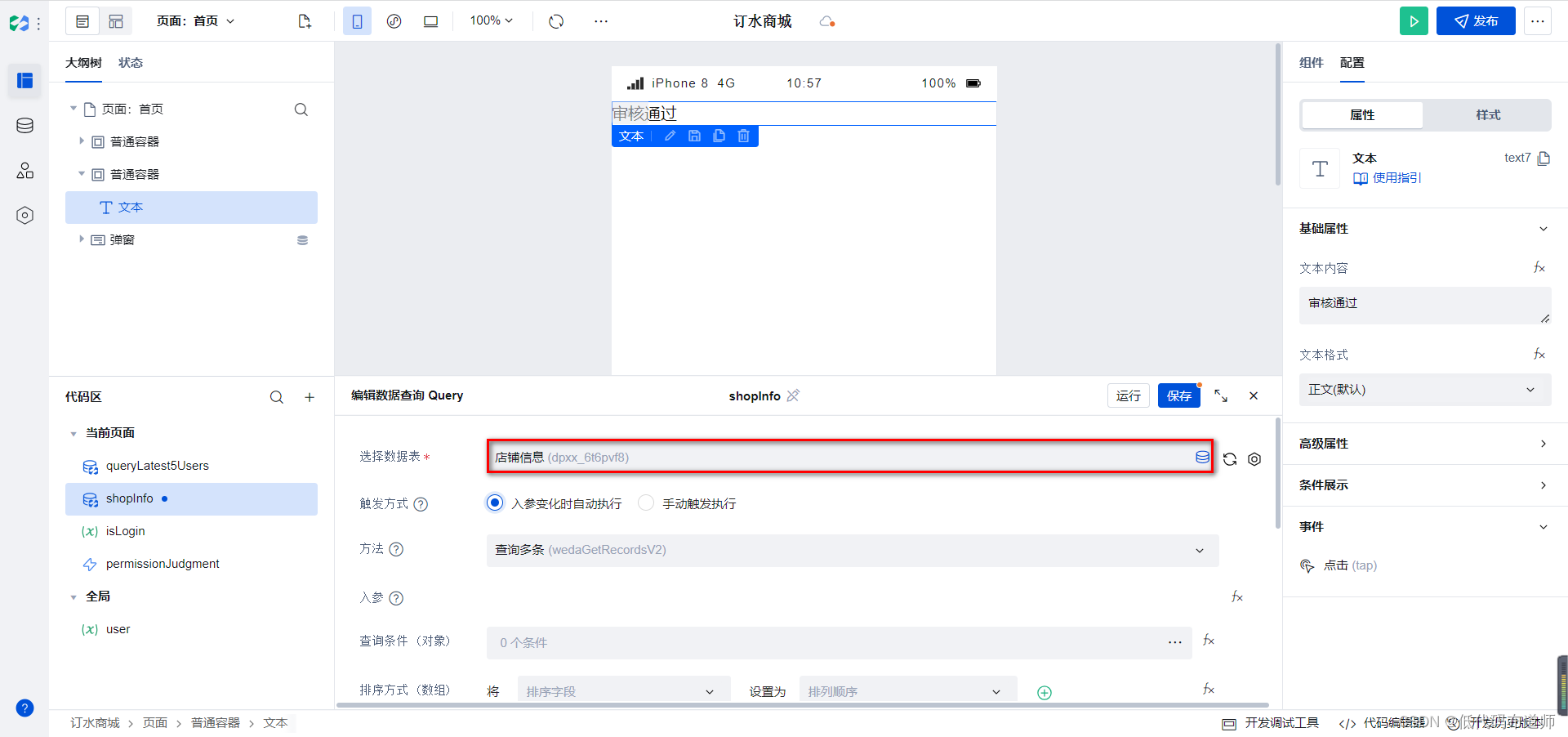This screenshot has height=737, width=1568.
Task: Save the selected text component as template
Action: pyautogui.click(x=694, y=136)
